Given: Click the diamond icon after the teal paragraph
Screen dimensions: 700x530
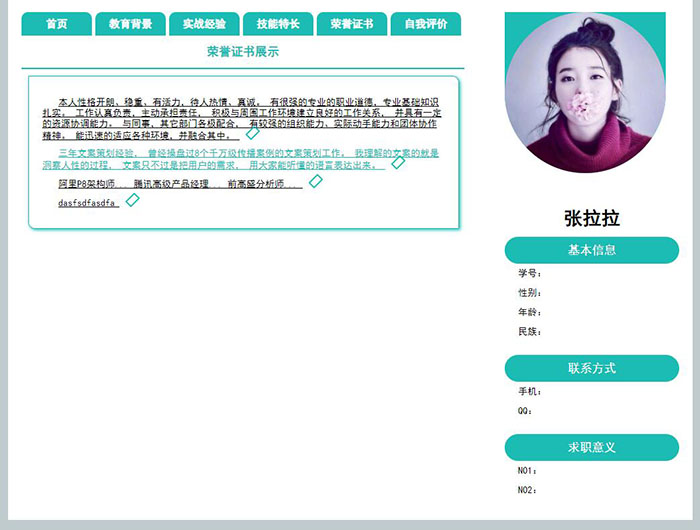Looking at the screenshot, I should [398, 162].
